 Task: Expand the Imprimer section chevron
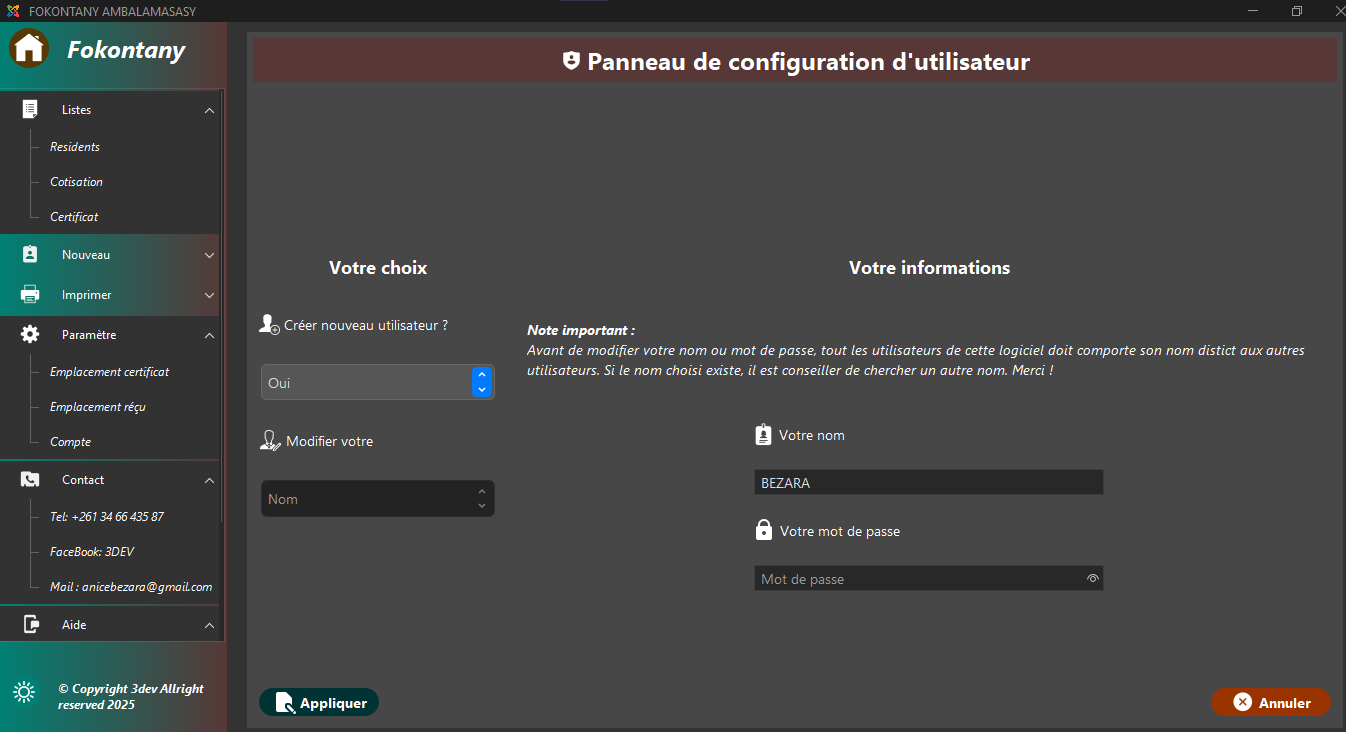coord(209,295)
